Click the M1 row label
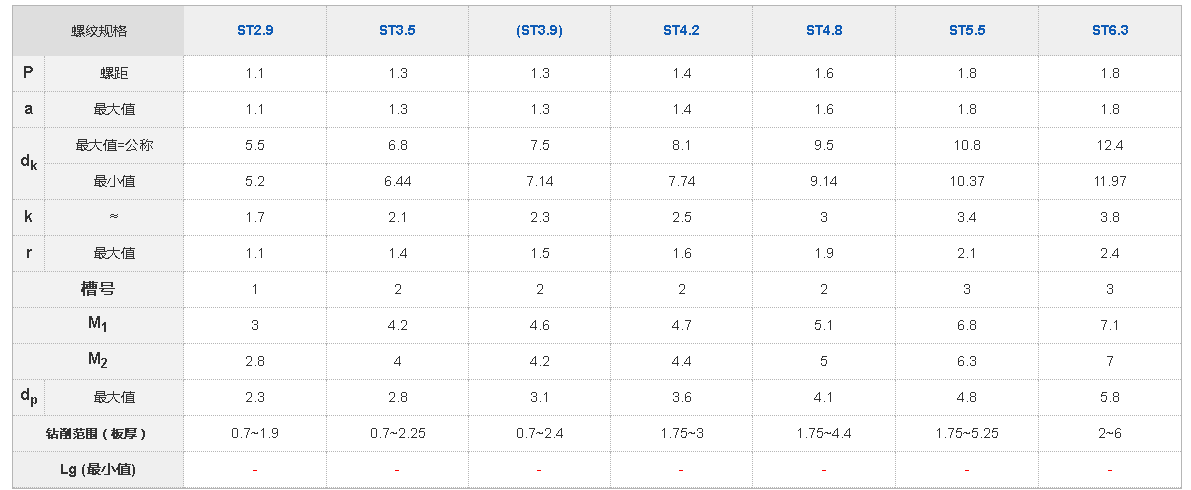 (98, 325)
